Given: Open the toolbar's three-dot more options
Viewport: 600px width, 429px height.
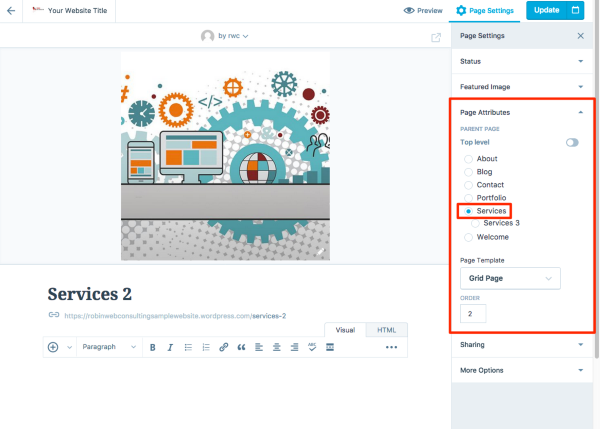Looking at the screenshot, I should coord(391,347).
